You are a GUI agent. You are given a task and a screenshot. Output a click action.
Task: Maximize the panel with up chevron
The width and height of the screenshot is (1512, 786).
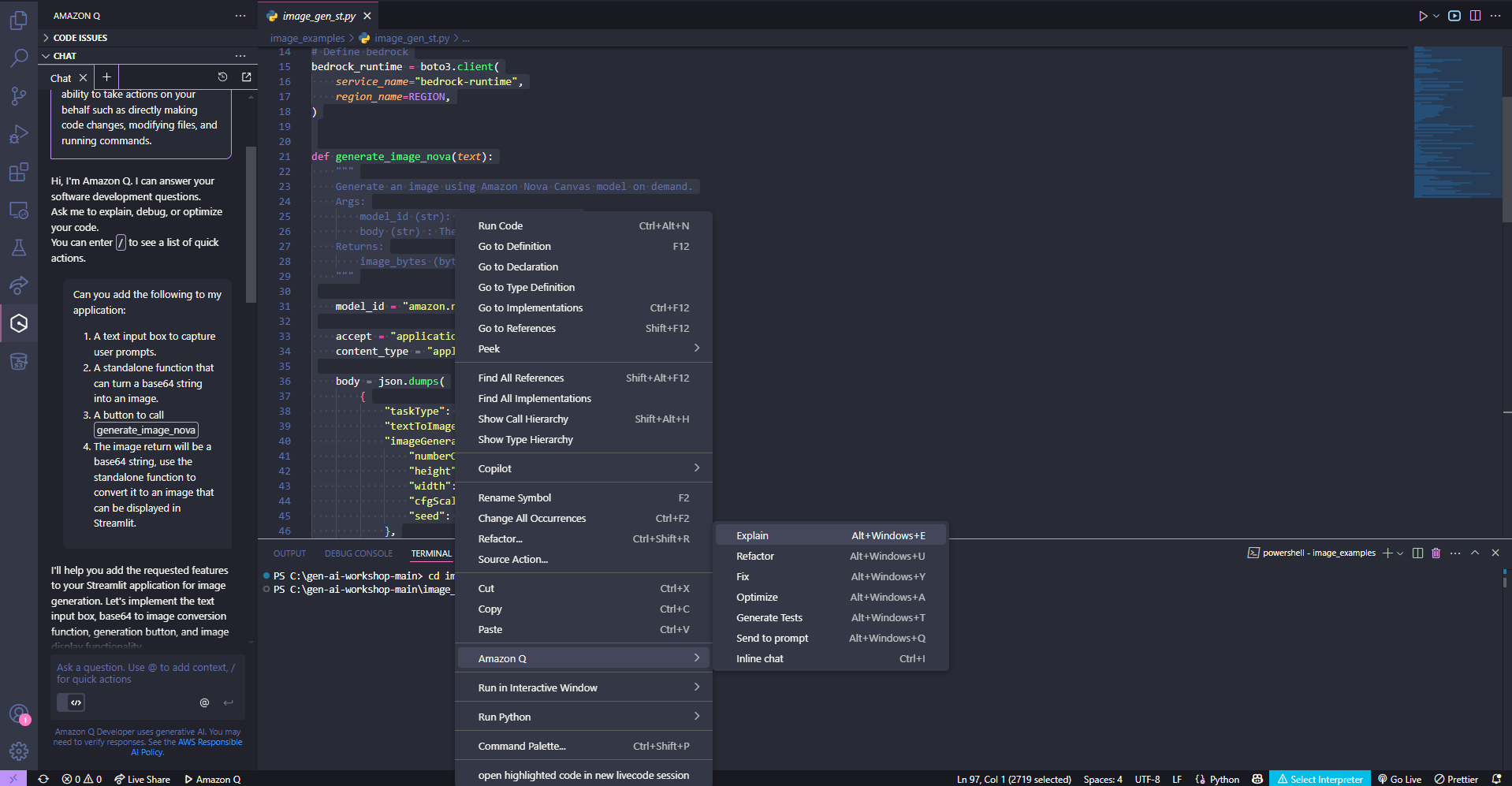tap(1475, 553)
